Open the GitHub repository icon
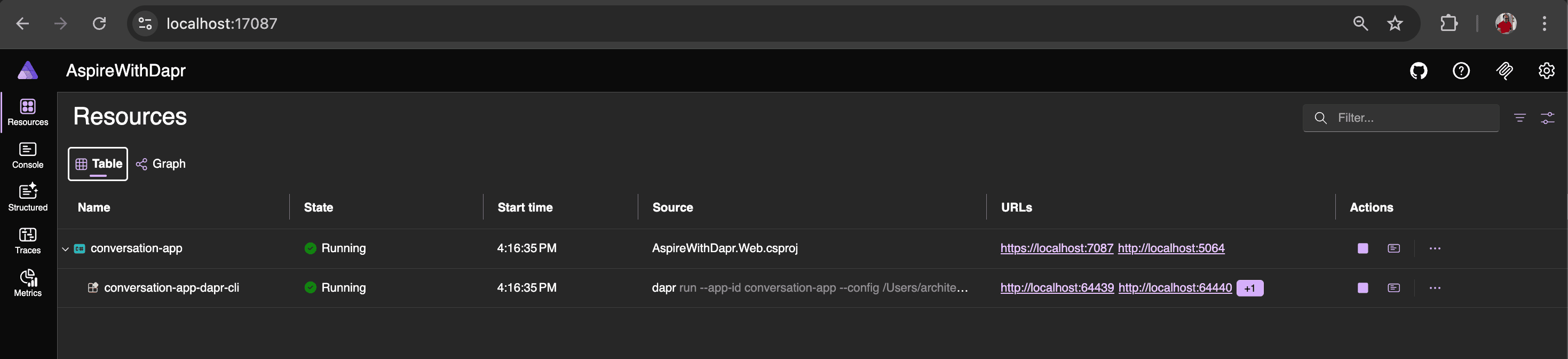 pos(1418,71)
